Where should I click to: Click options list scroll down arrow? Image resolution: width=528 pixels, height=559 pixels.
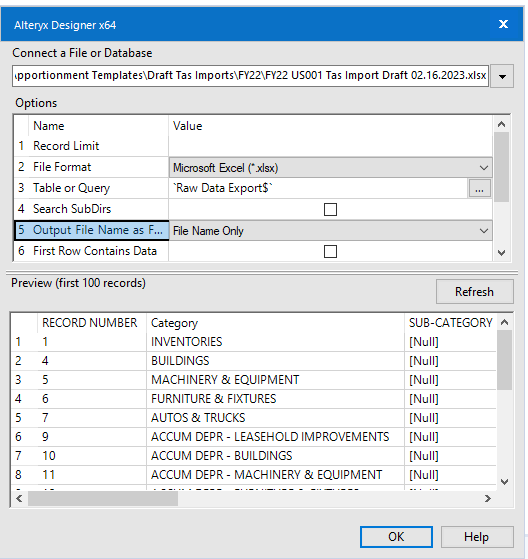[501, 253]
